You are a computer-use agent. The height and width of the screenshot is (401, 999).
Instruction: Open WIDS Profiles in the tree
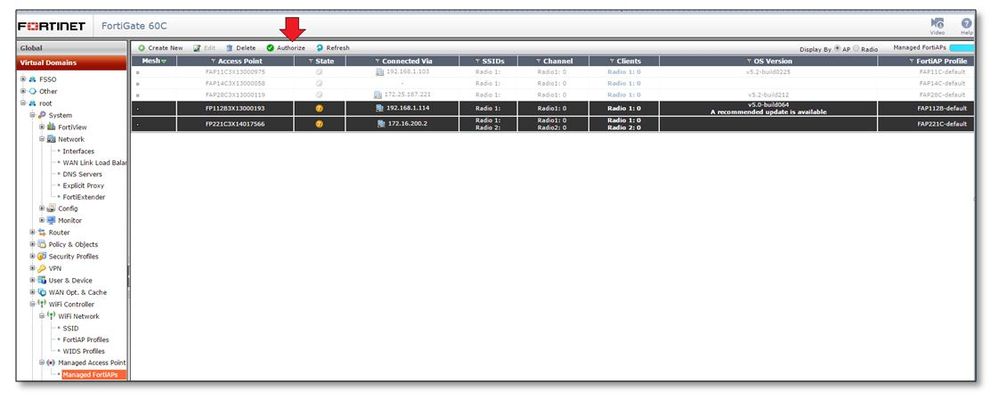[x=83, y=351]
